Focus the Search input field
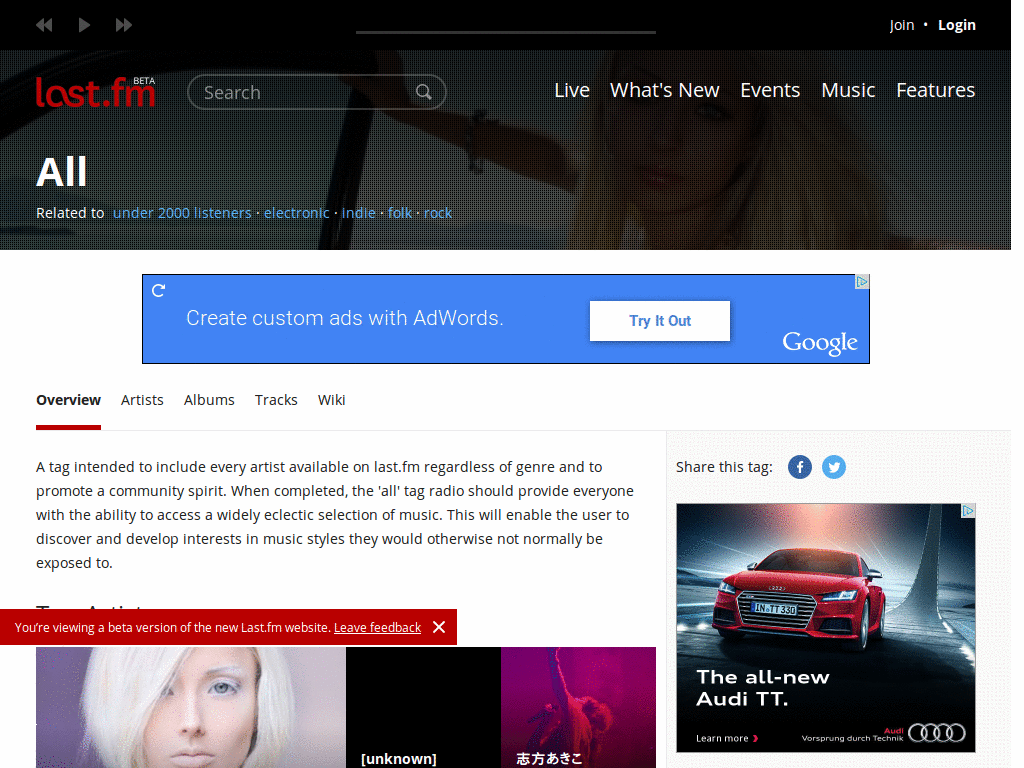Image resolution: width=1024 pixels, height=768 pixels. click(x=307, y=92)
